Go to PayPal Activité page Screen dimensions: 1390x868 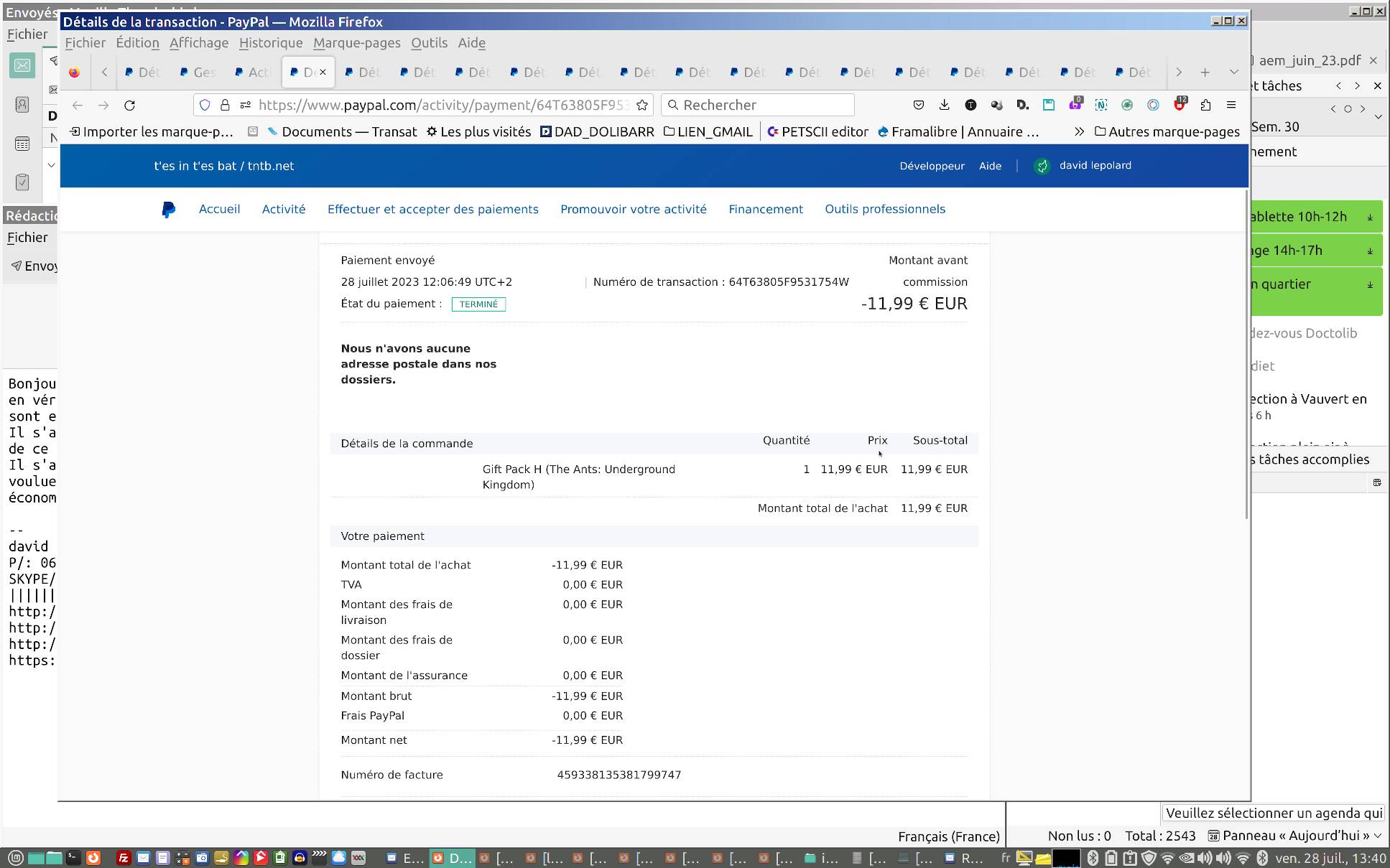pyautogui.click(x=283, y=209)
